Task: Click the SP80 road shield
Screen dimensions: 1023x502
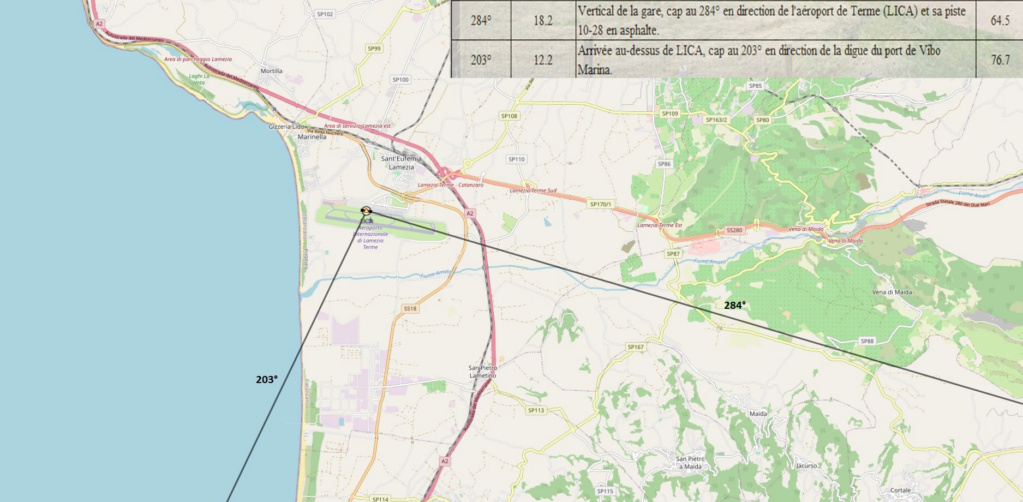Action: click(x=762, y=120)
